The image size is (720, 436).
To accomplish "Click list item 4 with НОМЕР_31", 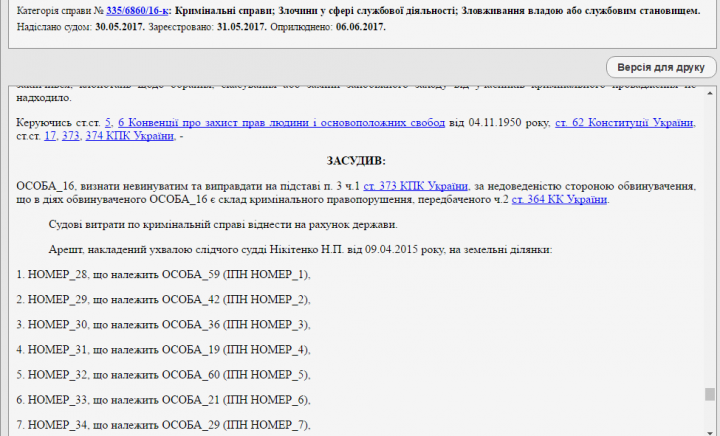I will click(164, 350).
